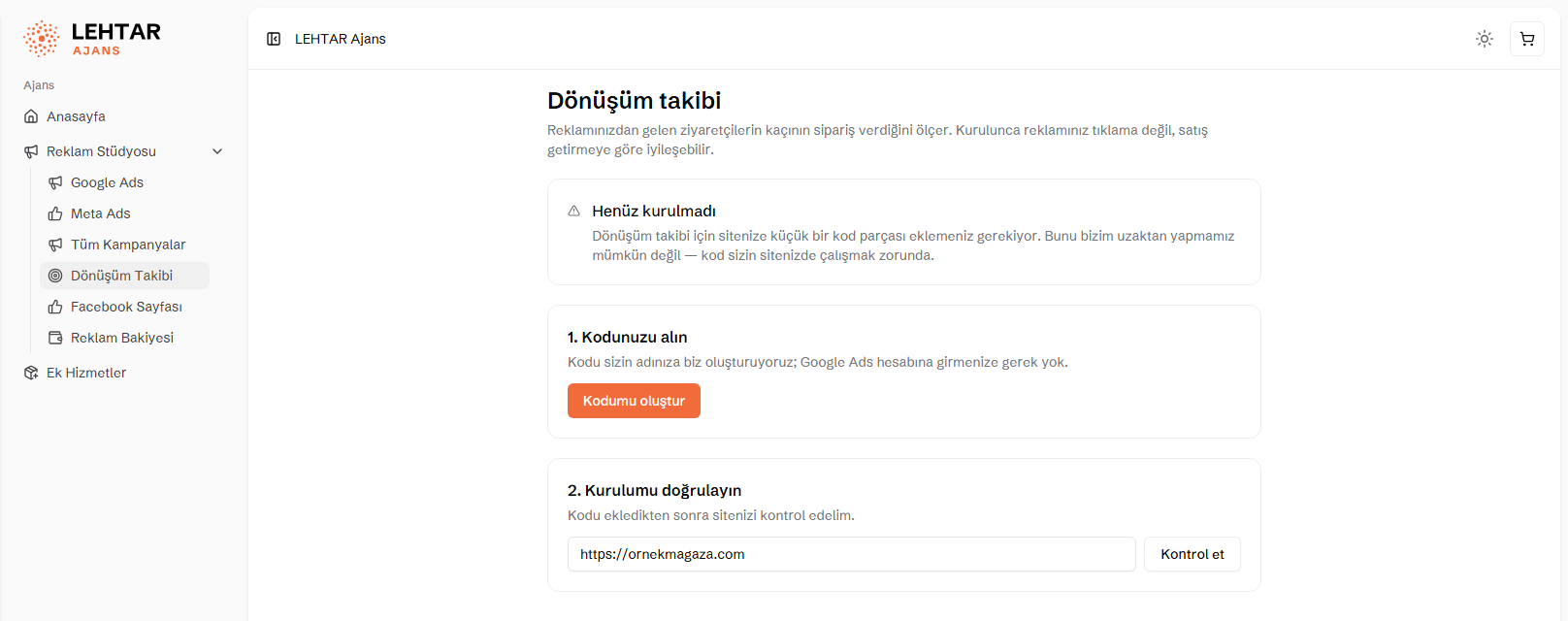
Task: Click the Tüm Kampanyalar megaphone icon
Action: click(55, 245)
